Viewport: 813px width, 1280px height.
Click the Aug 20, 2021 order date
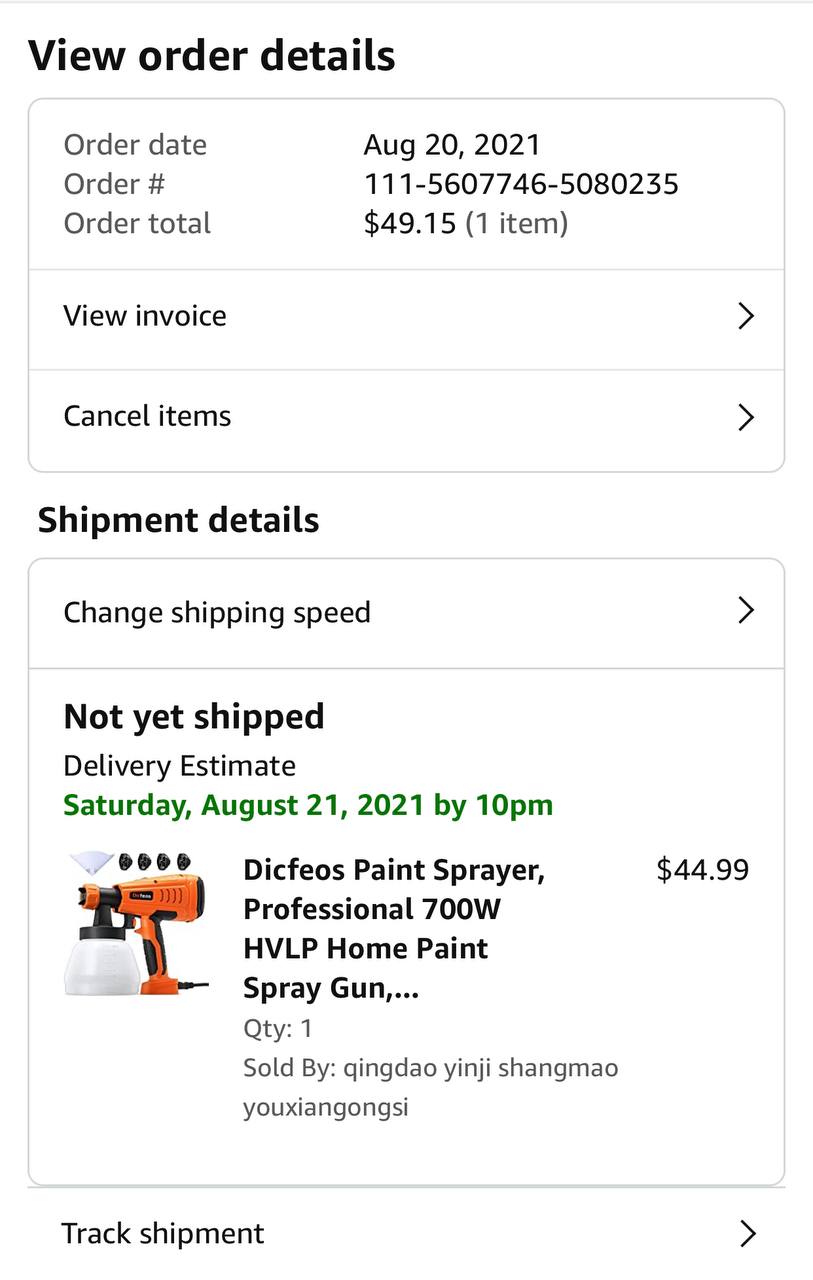452,145
